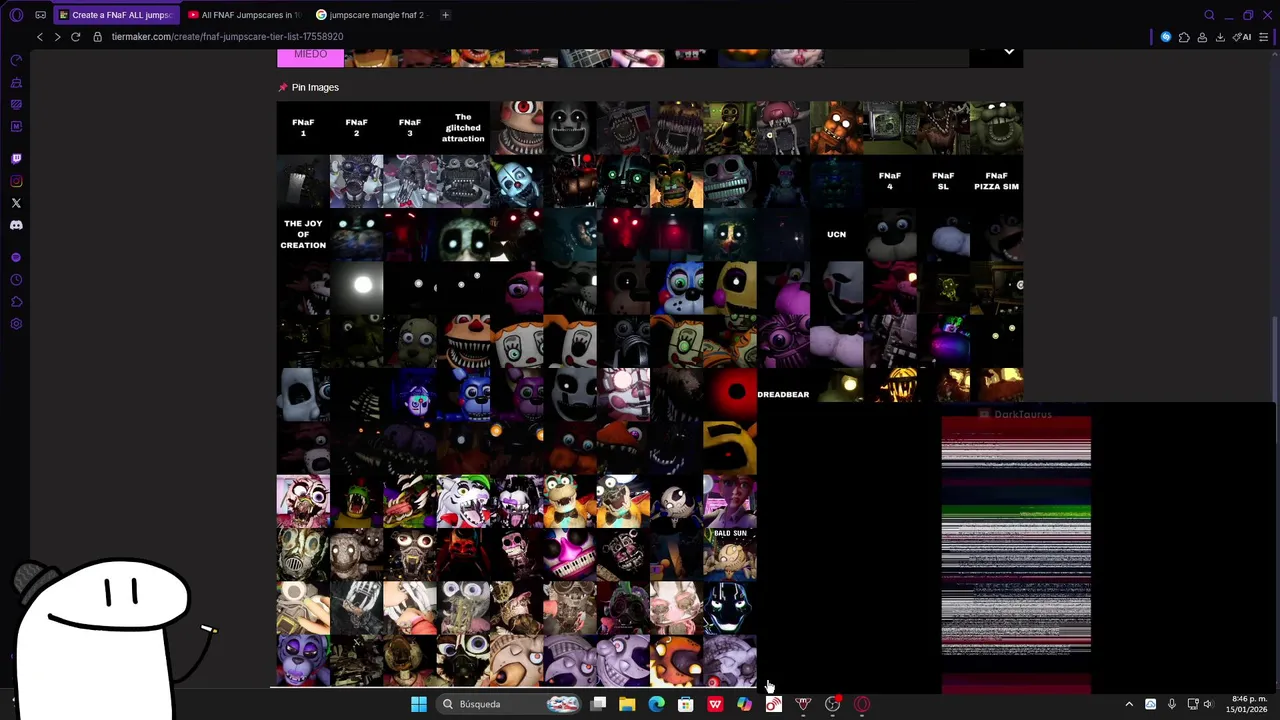Open the taskbar volume icon
1280x720 pixels.
pyautogui.click(x=1209, y=704)
